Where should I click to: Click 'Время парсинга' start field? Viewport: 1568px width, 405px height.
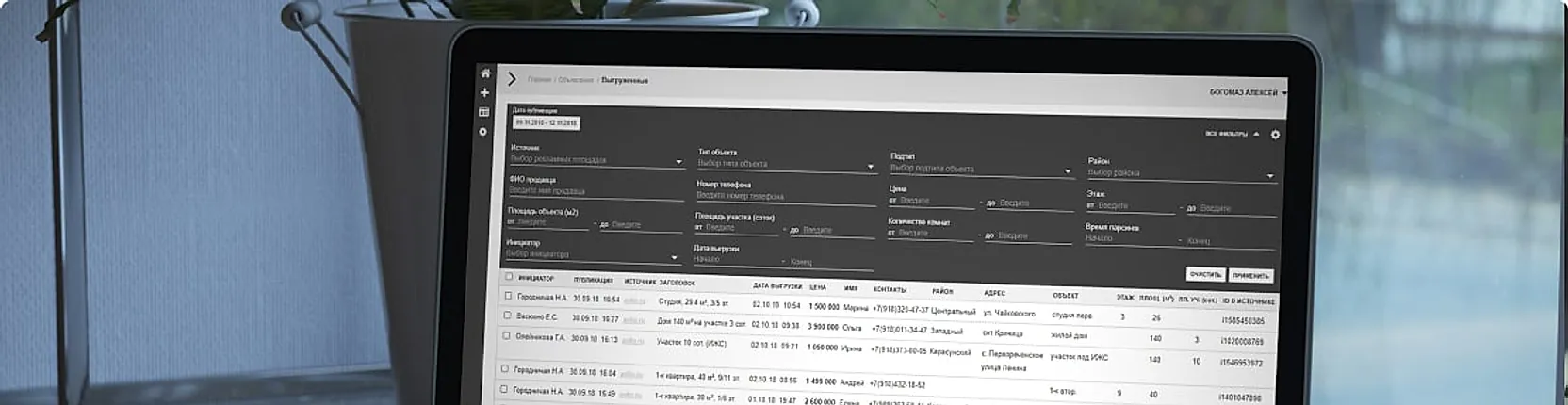(1130, 238)
